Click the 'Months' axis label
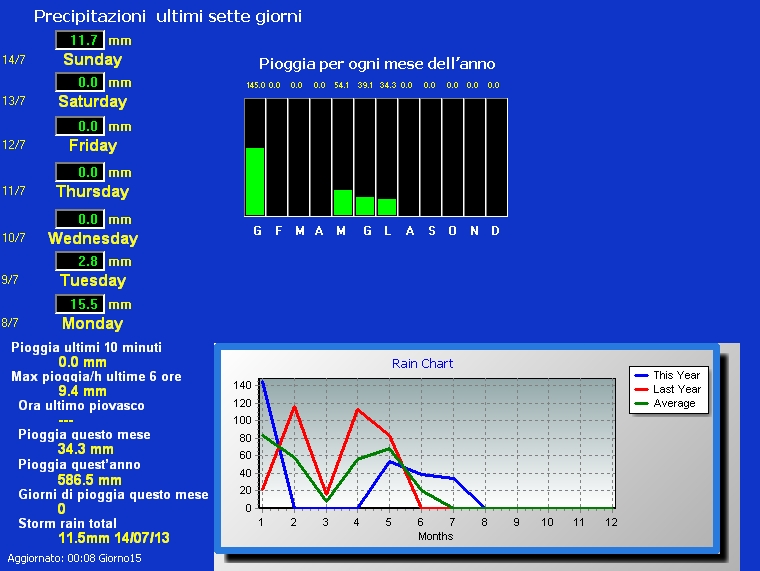Viewport: 760px width, 571px height. (435, 536)
